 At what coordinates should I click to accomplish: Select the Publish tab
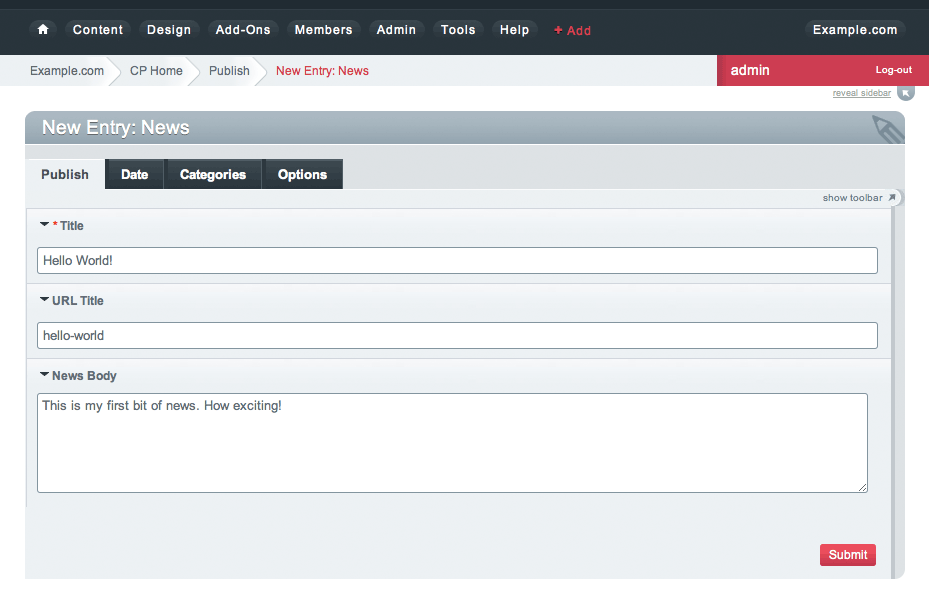64,174
